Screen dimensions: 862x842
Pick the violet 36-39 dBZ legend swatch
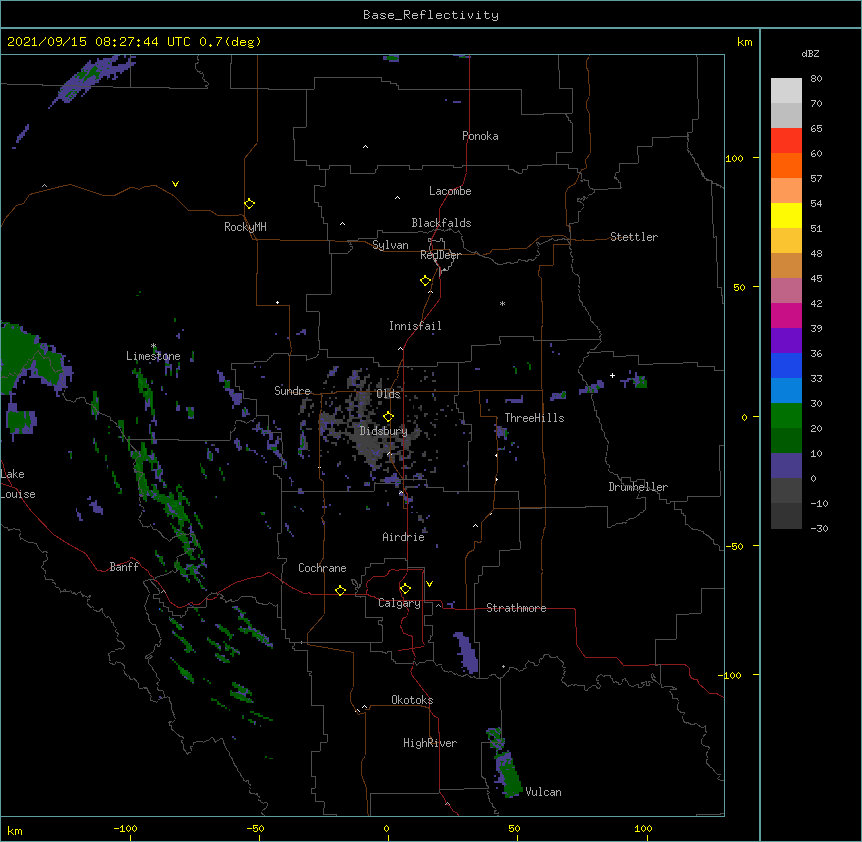click(786, 341)
